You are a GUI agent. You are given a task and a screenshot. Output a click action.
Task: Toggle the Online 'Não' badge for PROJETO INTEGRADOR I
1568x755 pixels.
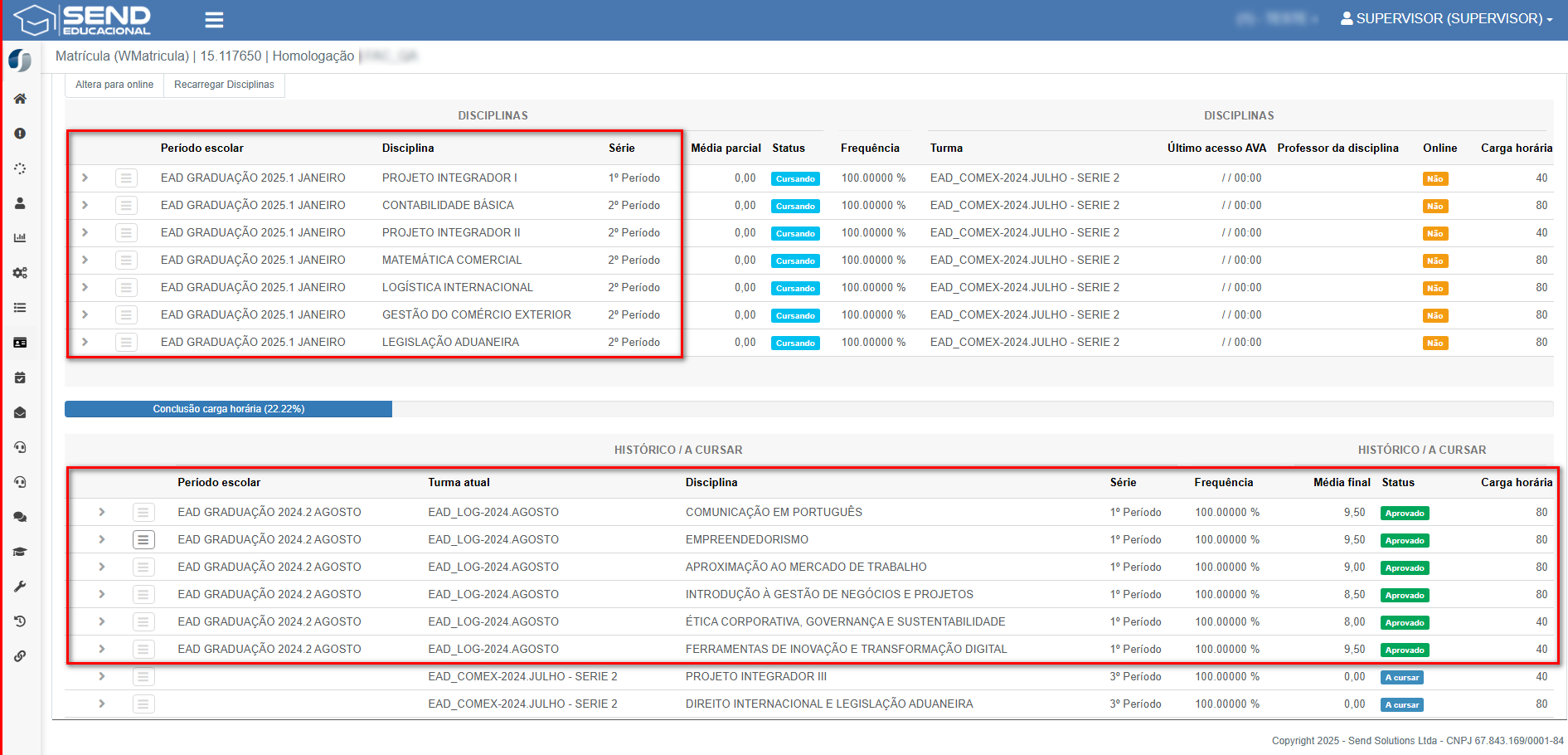[1435, 179]
